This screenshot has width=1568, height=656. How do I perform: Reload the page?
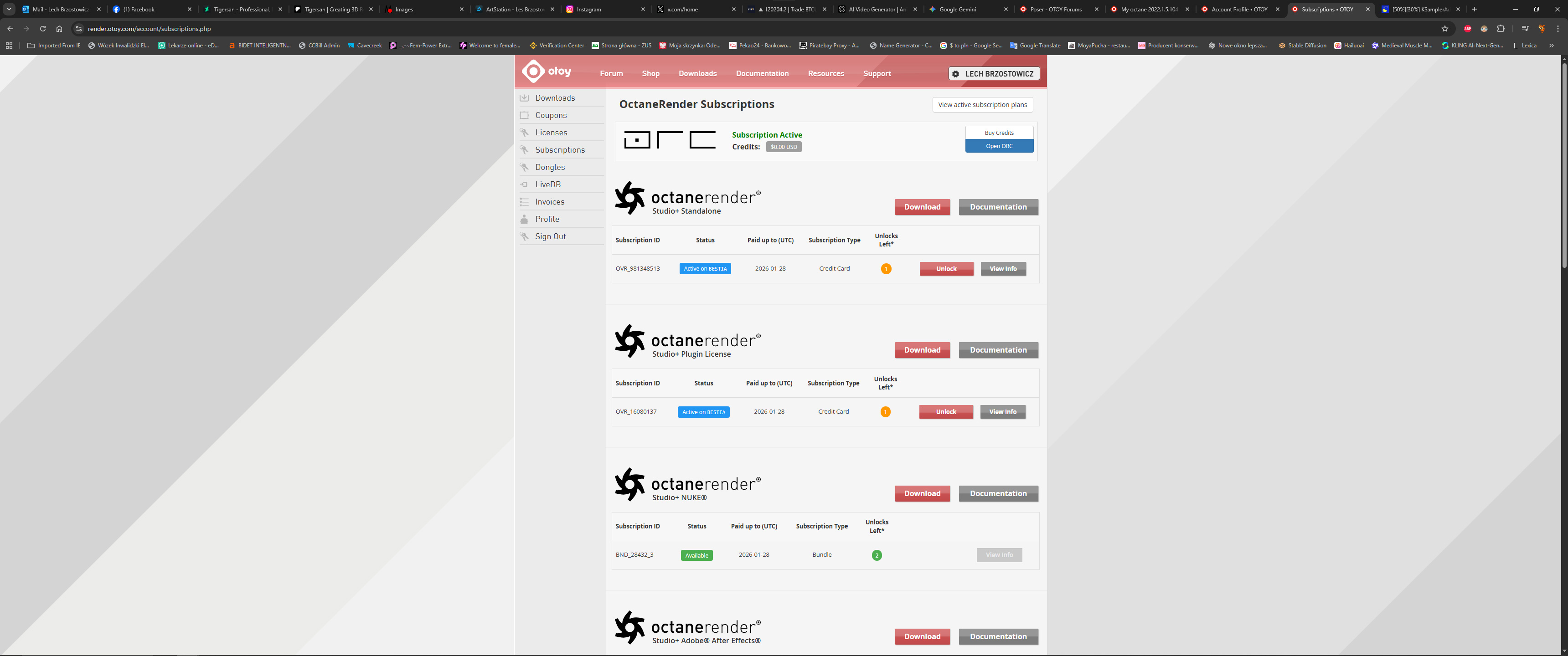point(42,29)
